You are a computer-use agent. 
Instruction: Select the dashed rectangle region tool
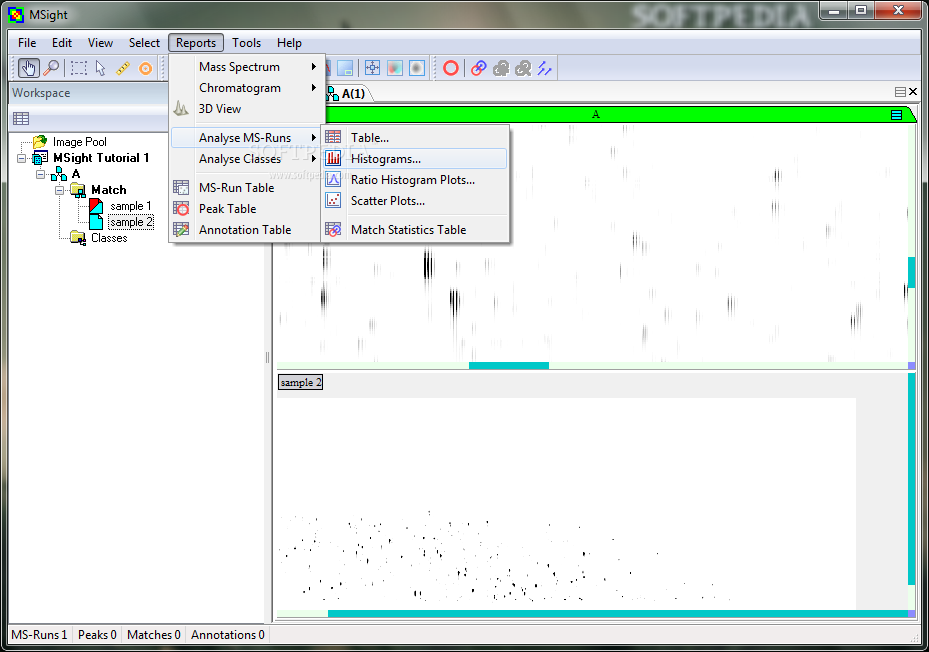78,68
